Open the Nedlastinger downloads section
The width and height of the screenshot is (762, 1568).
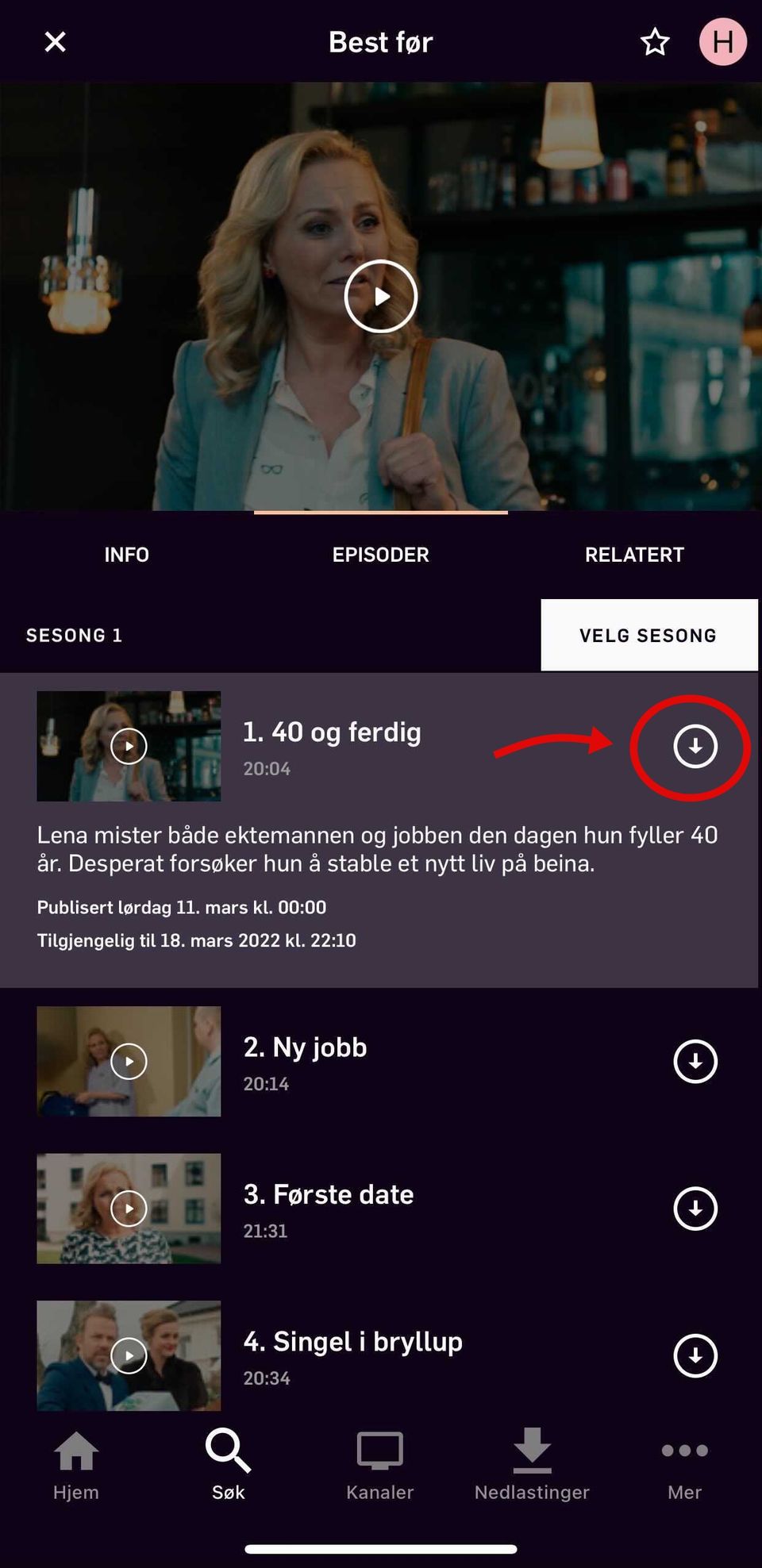click(x=532, y=1466)
